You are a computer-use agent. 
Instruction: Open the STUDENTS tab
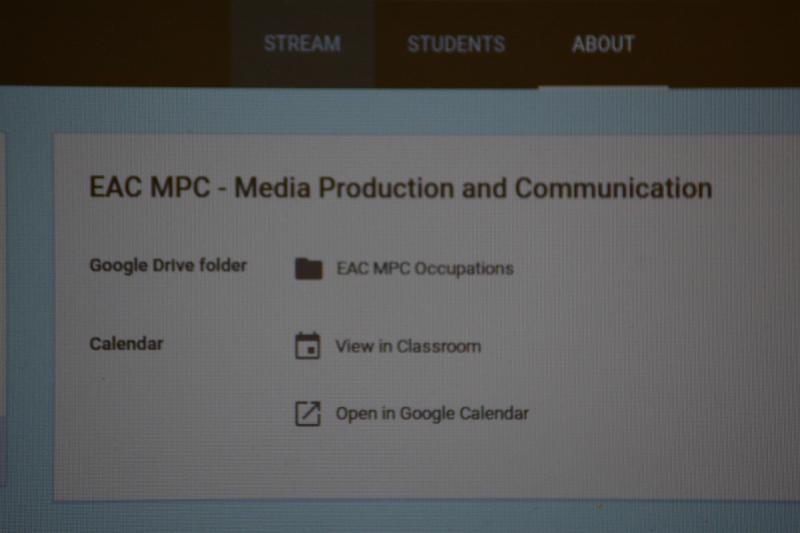tap(456, 44)
